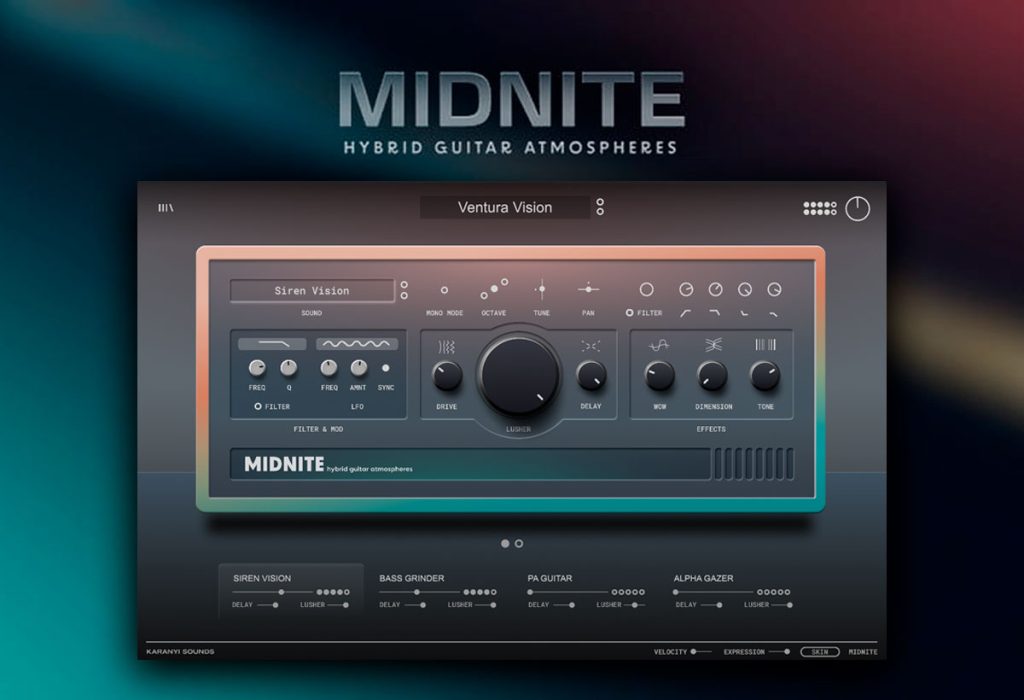Toggle the LFO SYNC button
Screen dimensions: 1024x700
[386, 368]
